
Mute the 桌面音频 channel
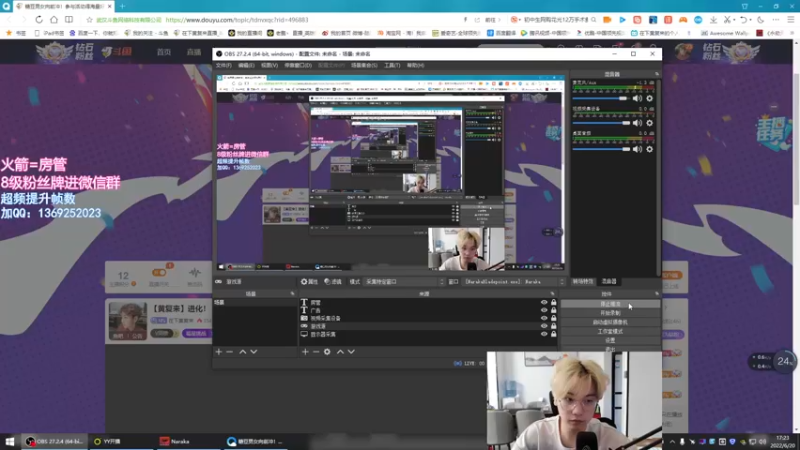click(637, 149)
